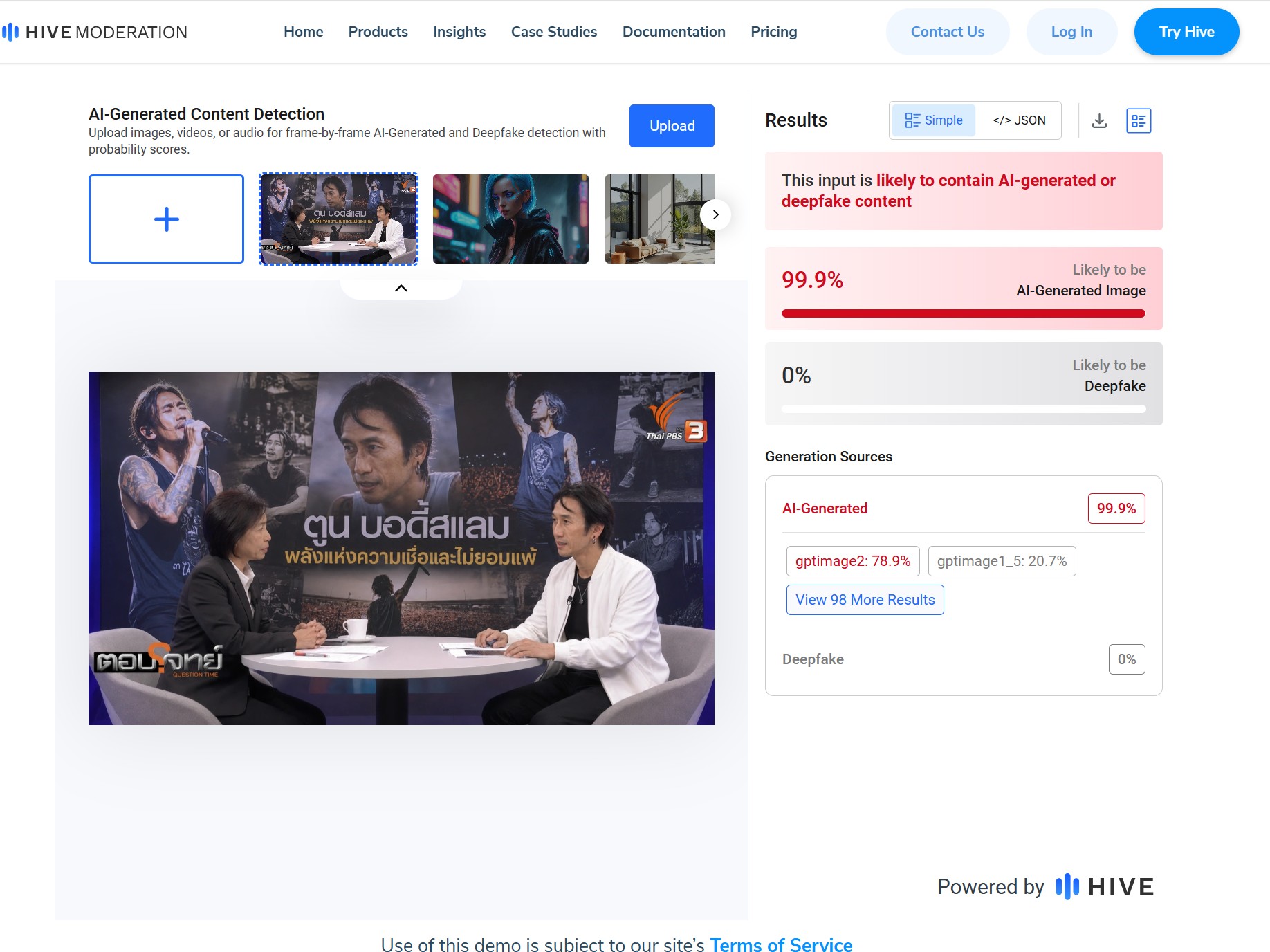
Task: Go to Case Studies page
Action: [554, 32]
